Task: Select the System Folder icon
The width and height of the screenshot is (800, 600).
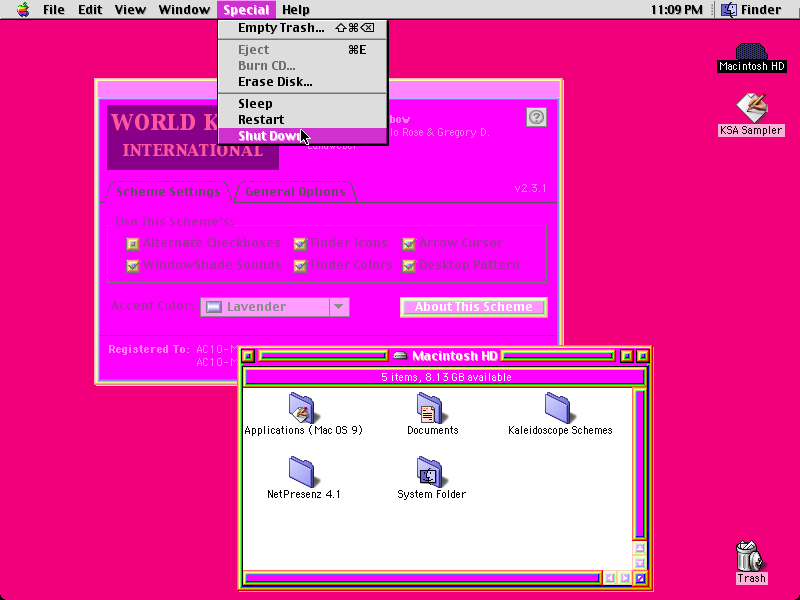Action: (x=430, y=471)
